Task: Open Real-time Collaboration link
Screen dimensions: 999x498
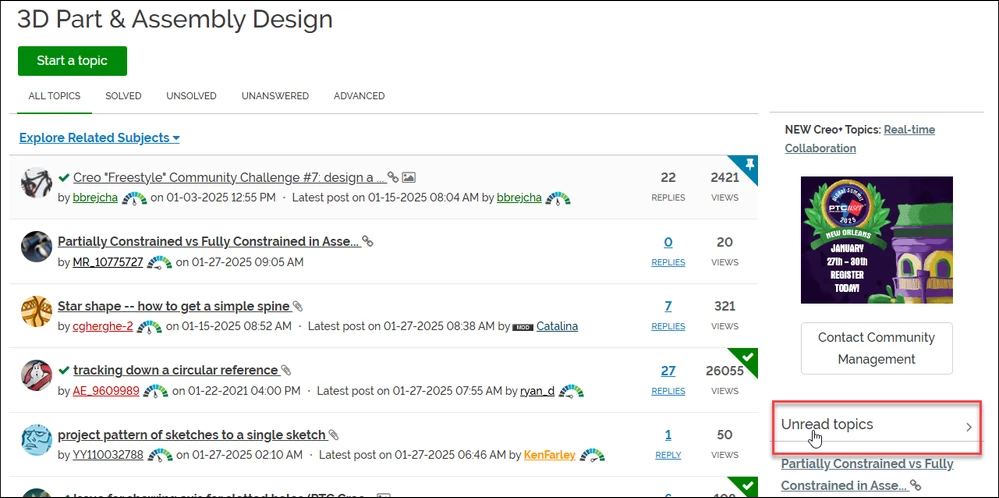Action: (860, 139)
